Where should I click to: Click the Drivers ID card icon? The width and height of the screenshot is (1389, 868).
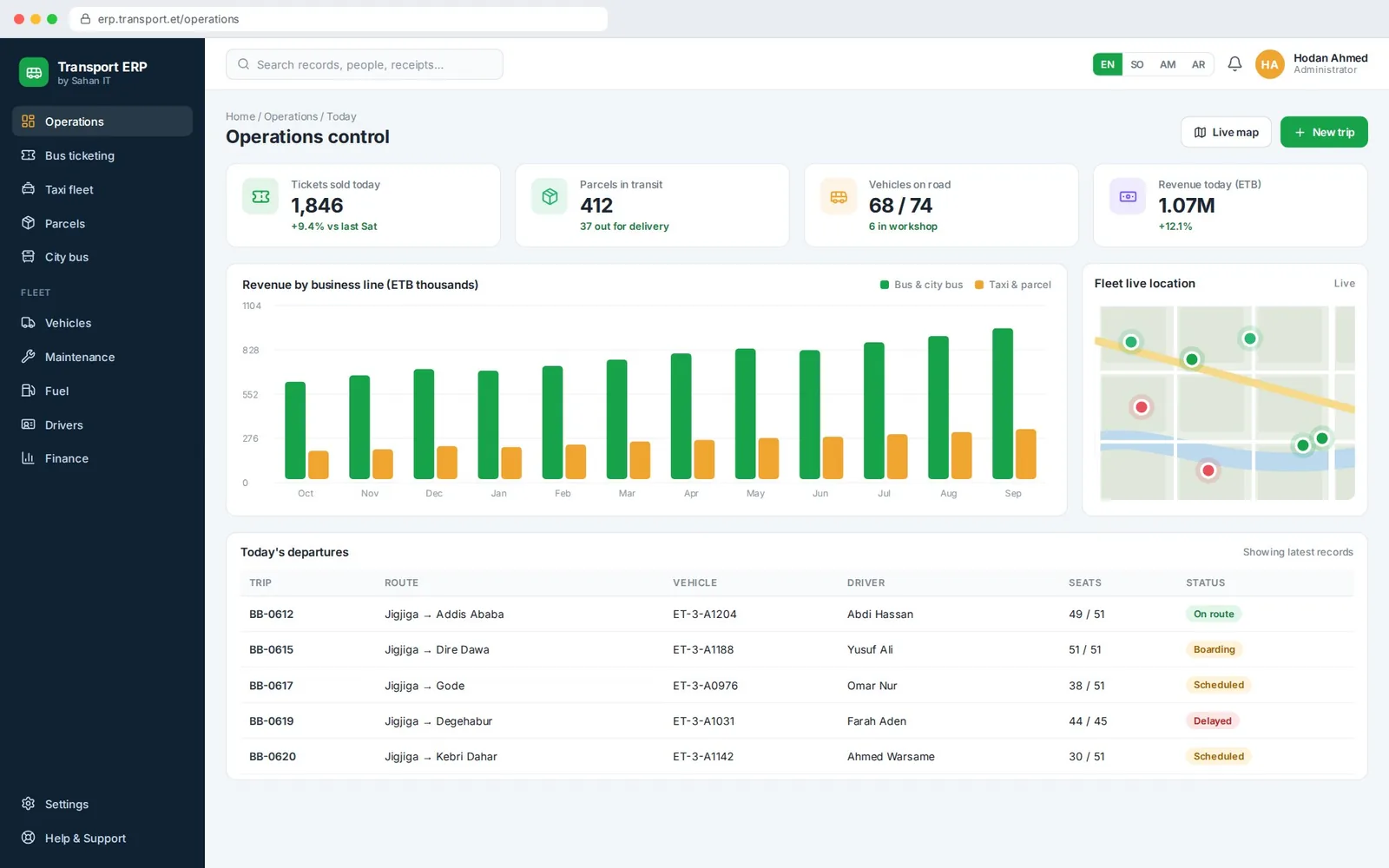29,424
